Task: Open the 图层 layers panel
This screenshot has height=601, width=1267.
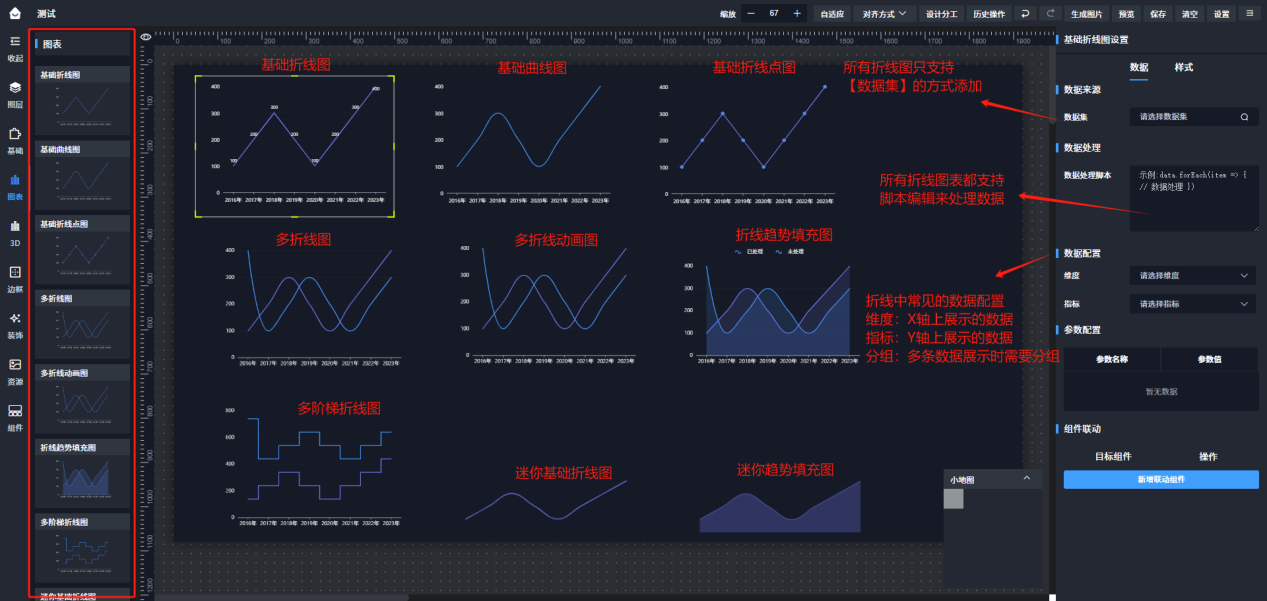Action: point(15,94)
